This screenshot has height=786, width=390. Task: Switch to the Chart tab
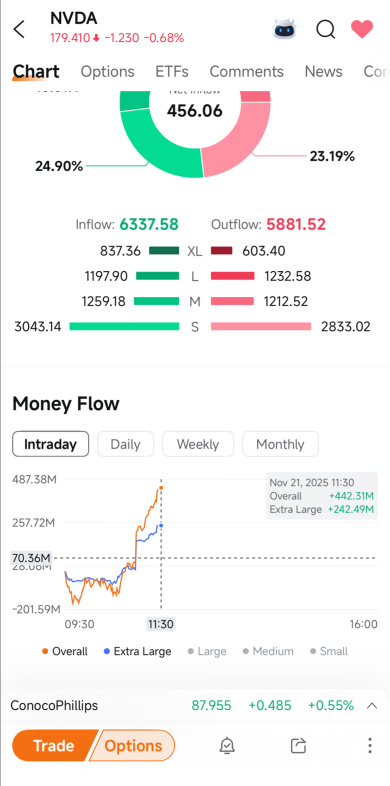pos(36,72)
